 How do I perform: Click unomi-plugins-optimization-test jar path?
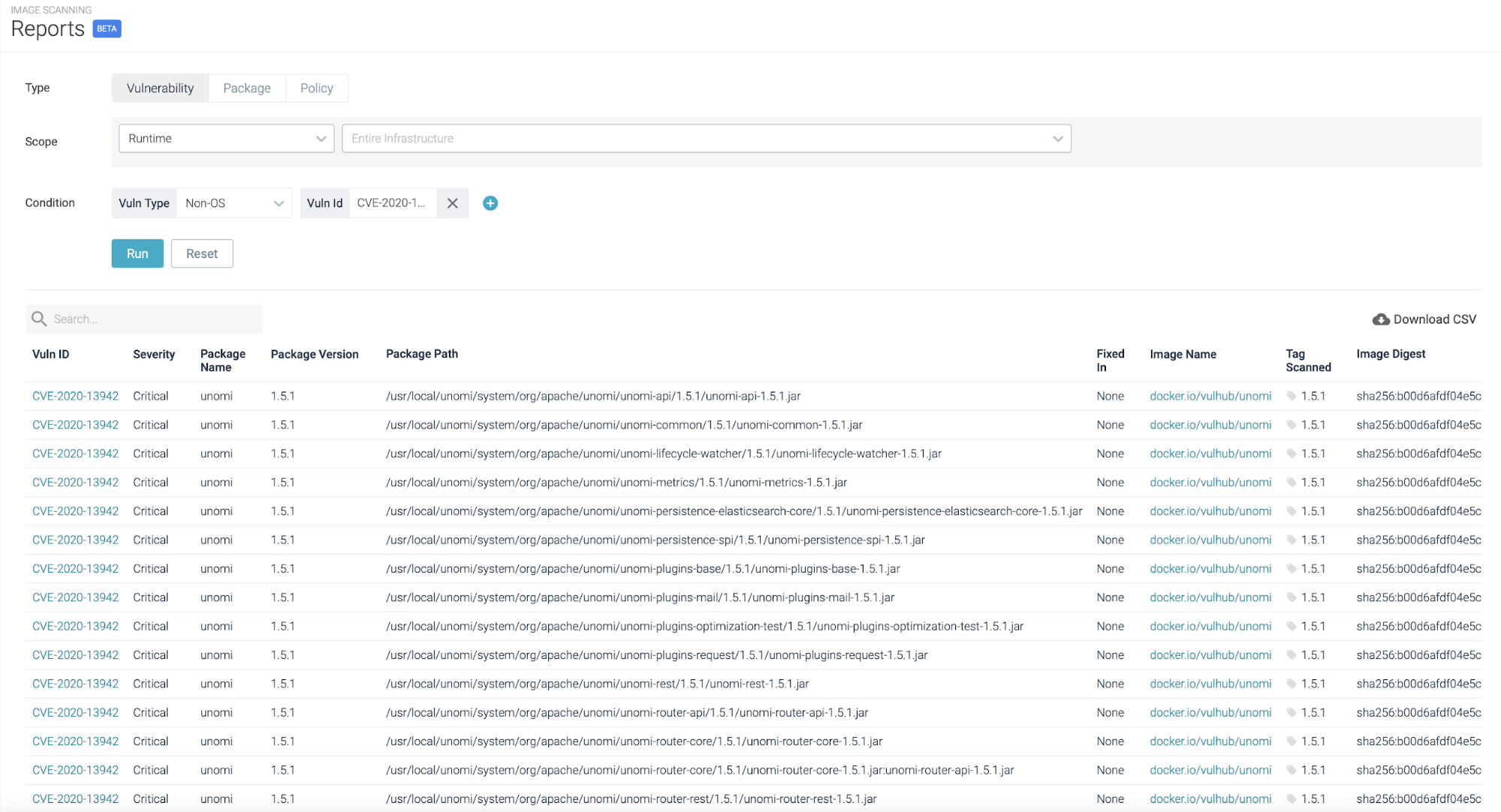click(x=704, y=627)
